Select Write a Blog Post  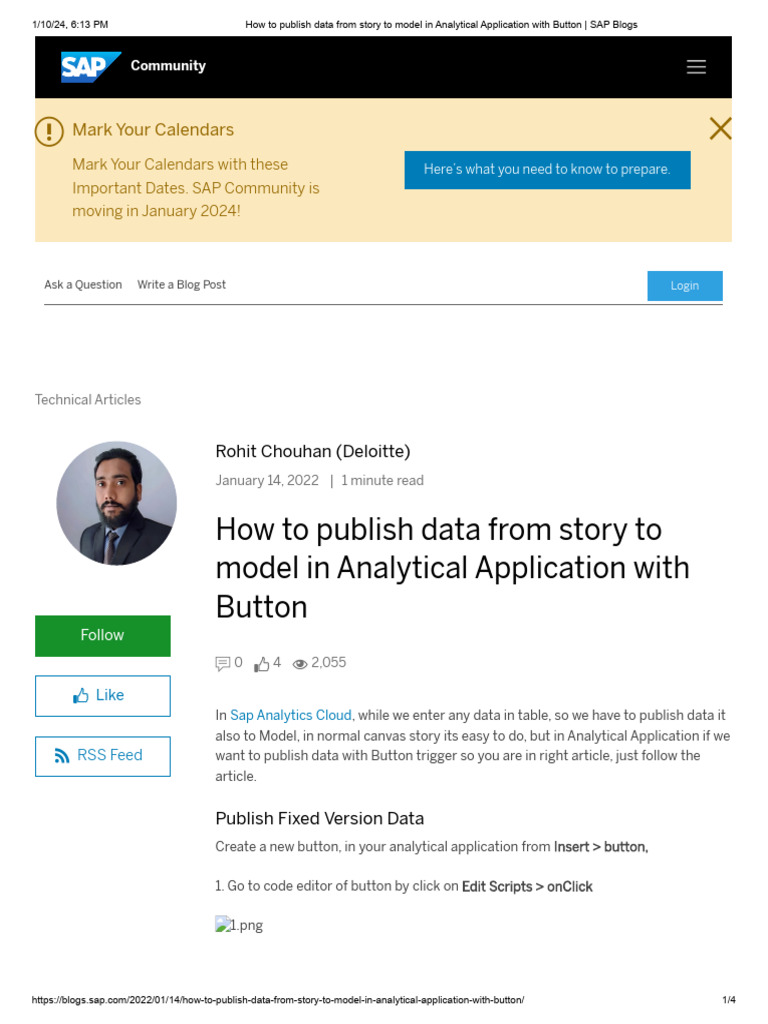click(181, 285)
